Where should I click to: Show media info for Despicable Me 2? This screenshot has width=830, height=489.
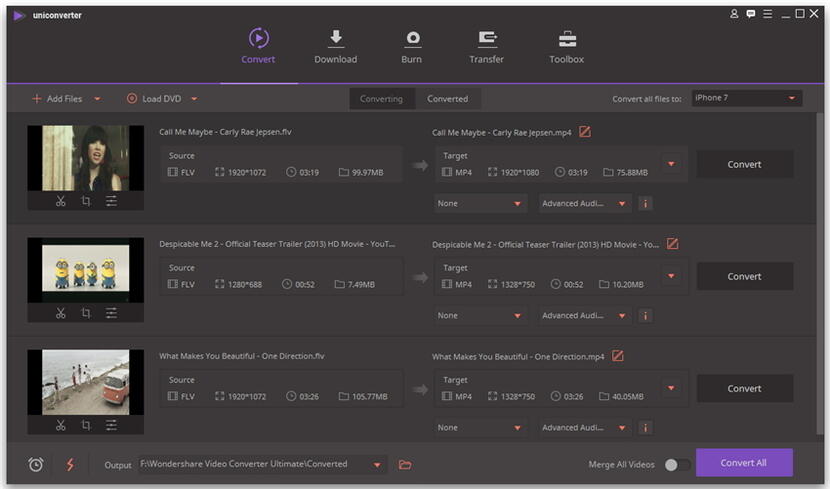coord(645,316)
